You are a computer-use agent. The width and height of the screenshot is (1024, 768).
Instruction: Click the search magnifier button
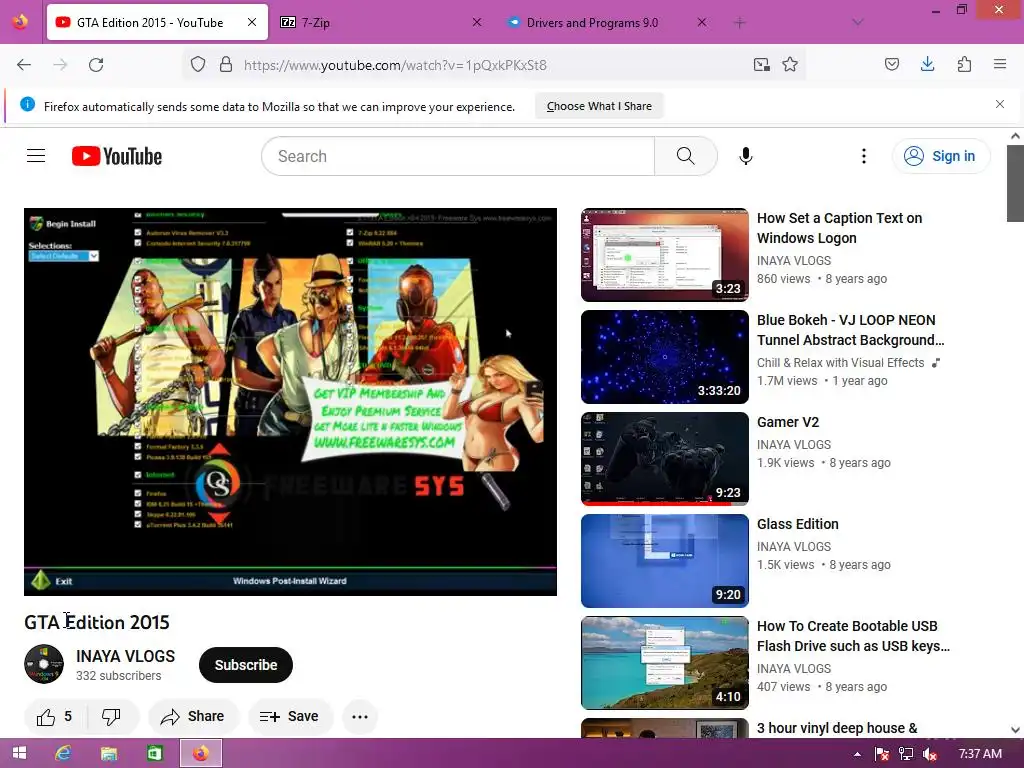tap(686, 156)
